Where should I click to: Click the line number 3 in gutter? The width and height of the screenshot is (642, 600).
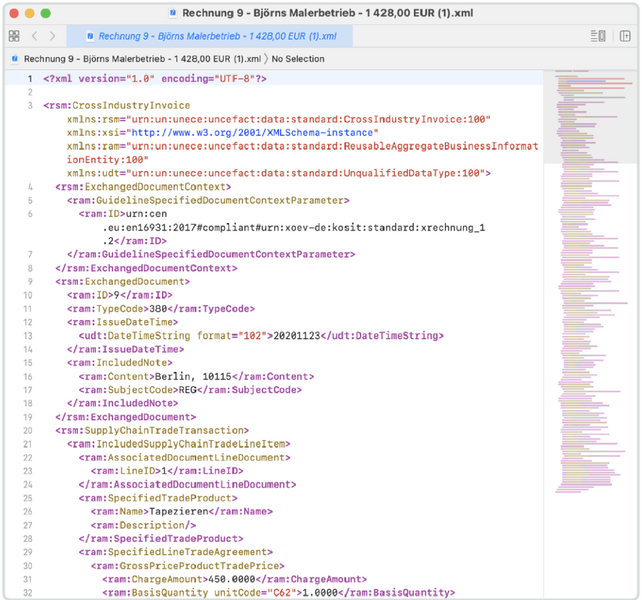[31, 105]
